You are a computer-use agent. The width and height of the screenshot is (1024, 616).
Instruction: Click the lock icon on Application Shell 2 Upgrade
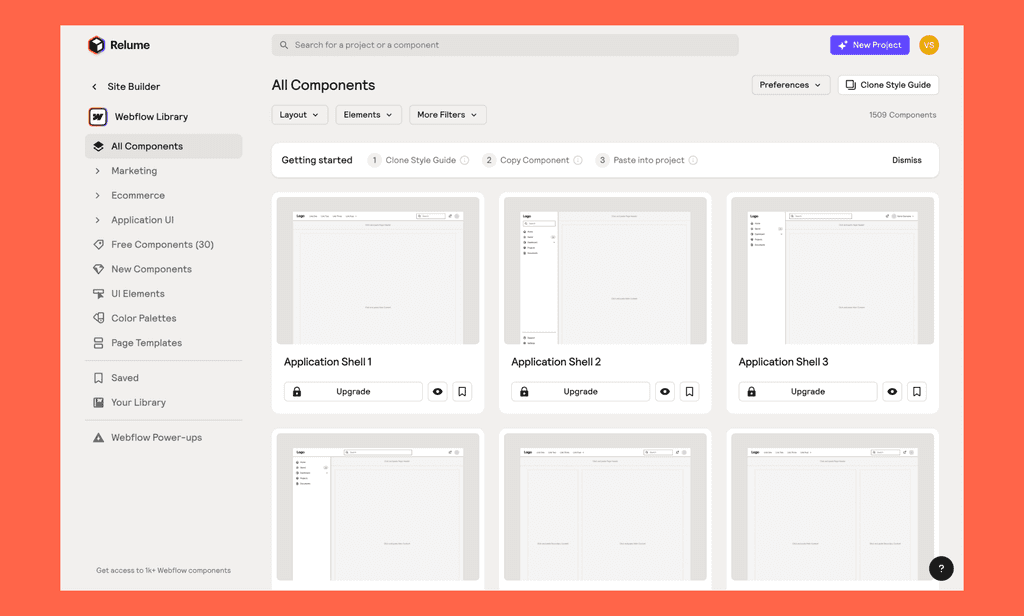pos(524,391)
